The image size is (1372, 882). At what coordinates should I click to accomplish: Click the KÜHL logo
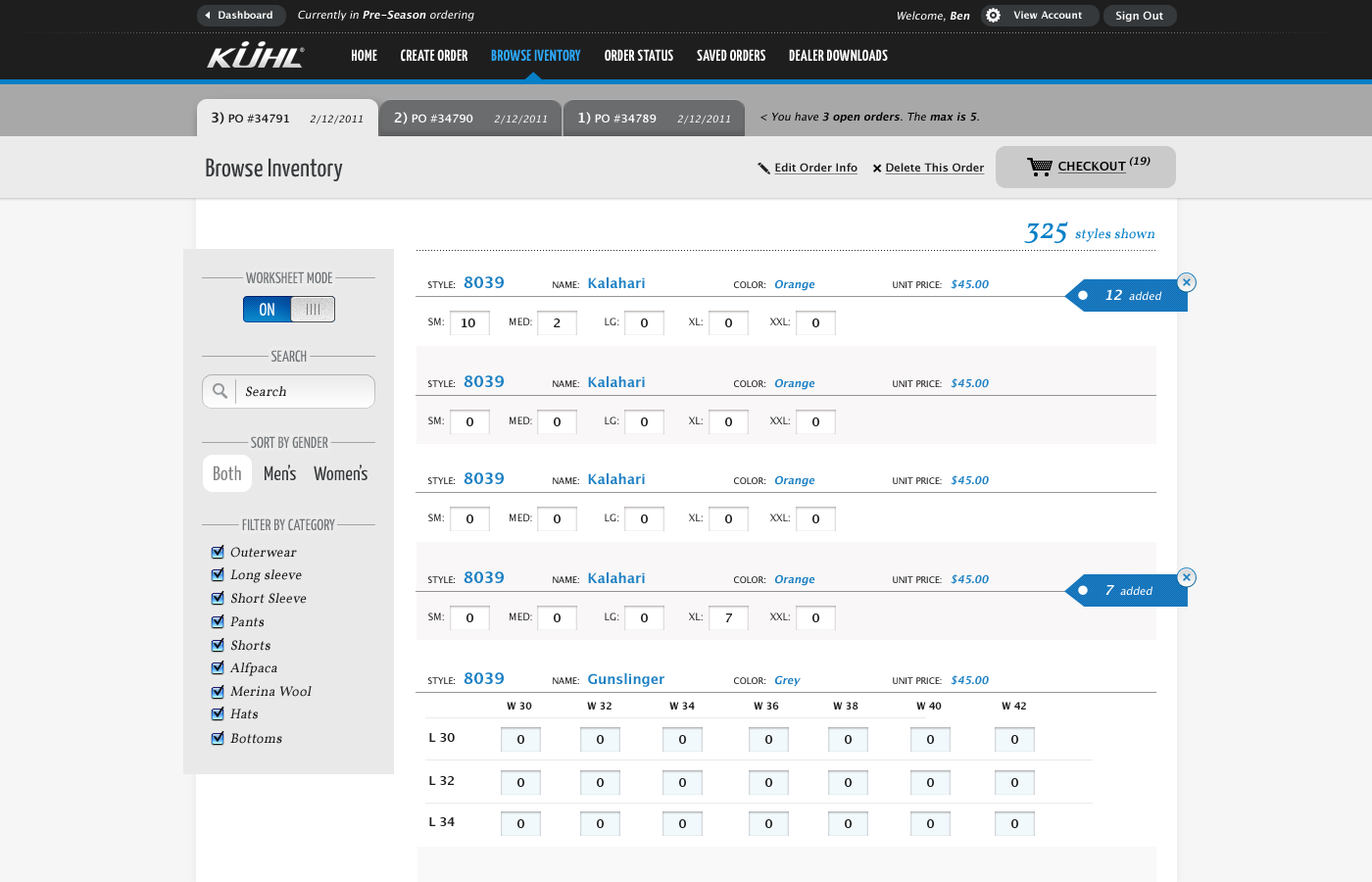coord(256,56)
